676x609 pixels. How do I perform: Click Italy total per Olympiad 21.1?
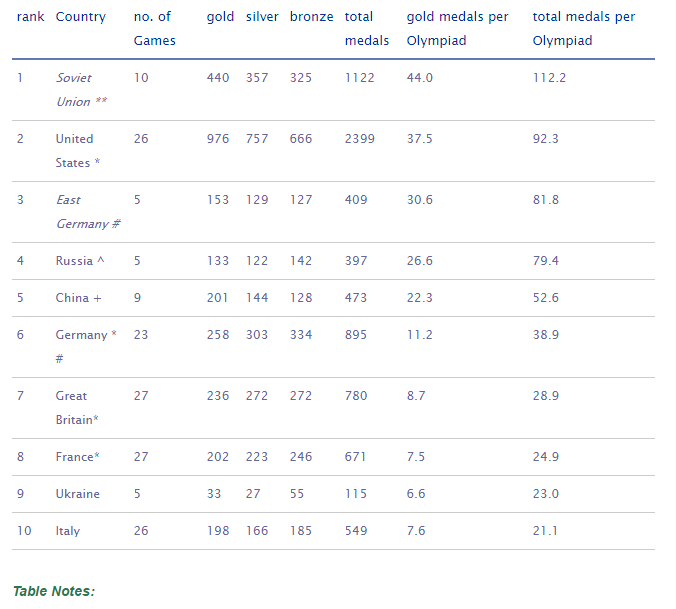545,531
